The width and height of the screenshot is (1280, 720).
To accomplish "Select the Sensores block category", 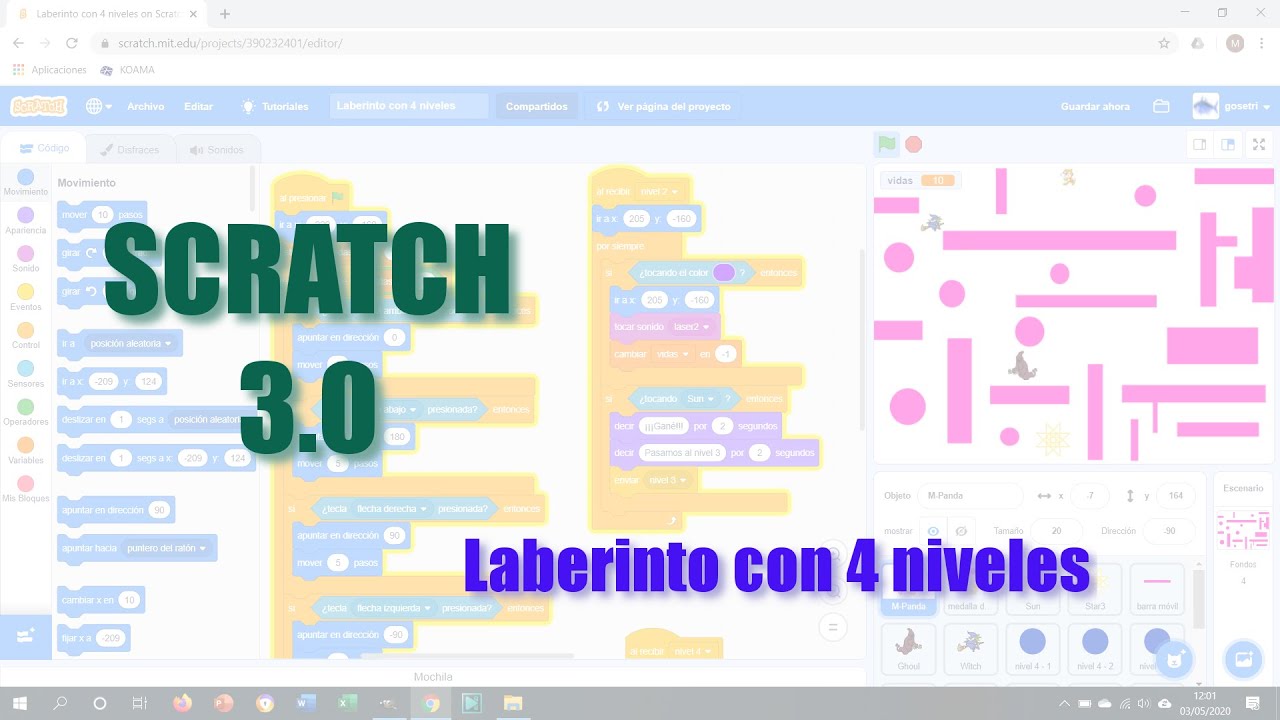I will (x=25, y=374).
